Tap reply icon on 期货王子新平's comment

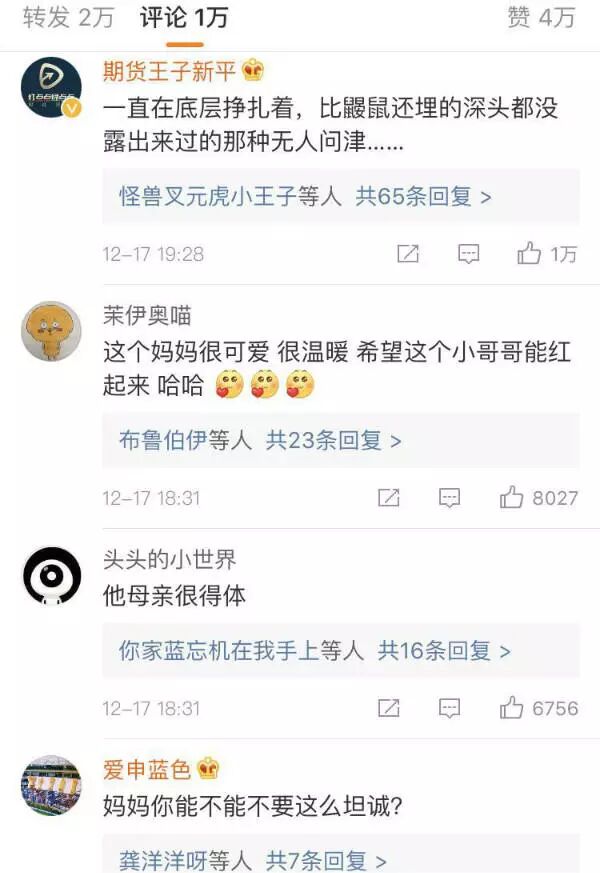point(468,254)
